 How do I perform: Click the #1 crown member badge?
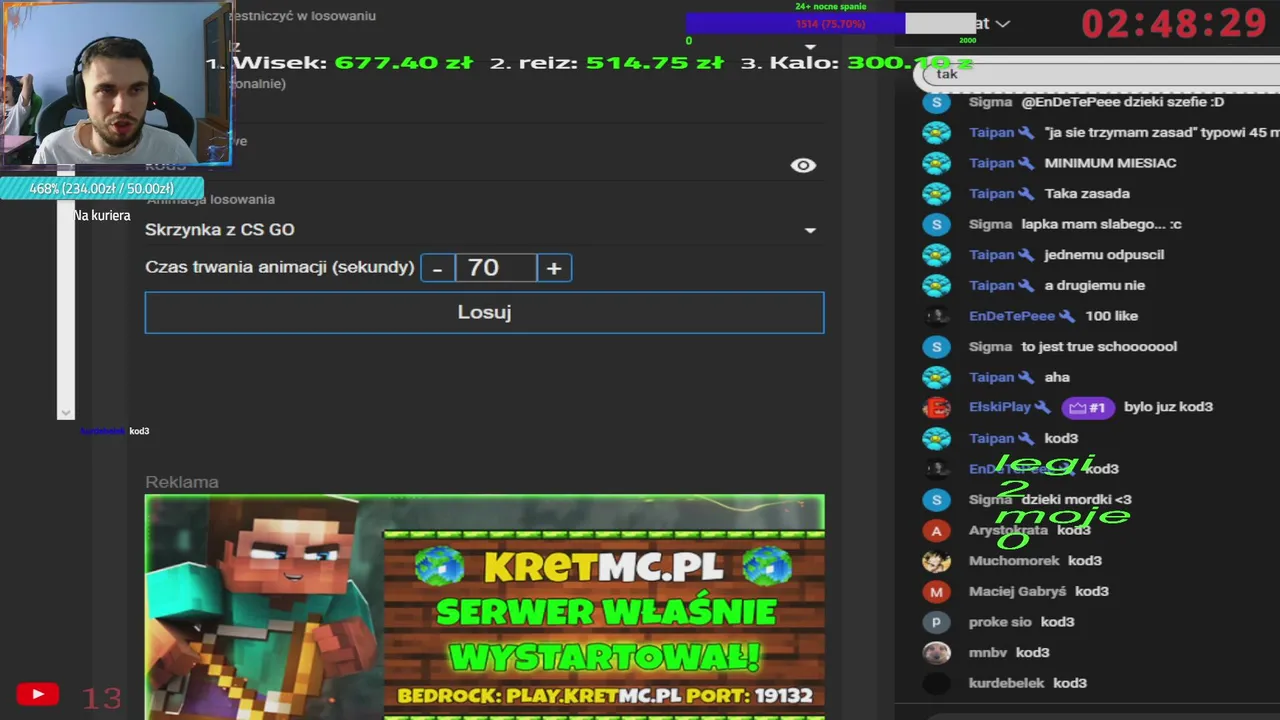tap(1088, 407)
